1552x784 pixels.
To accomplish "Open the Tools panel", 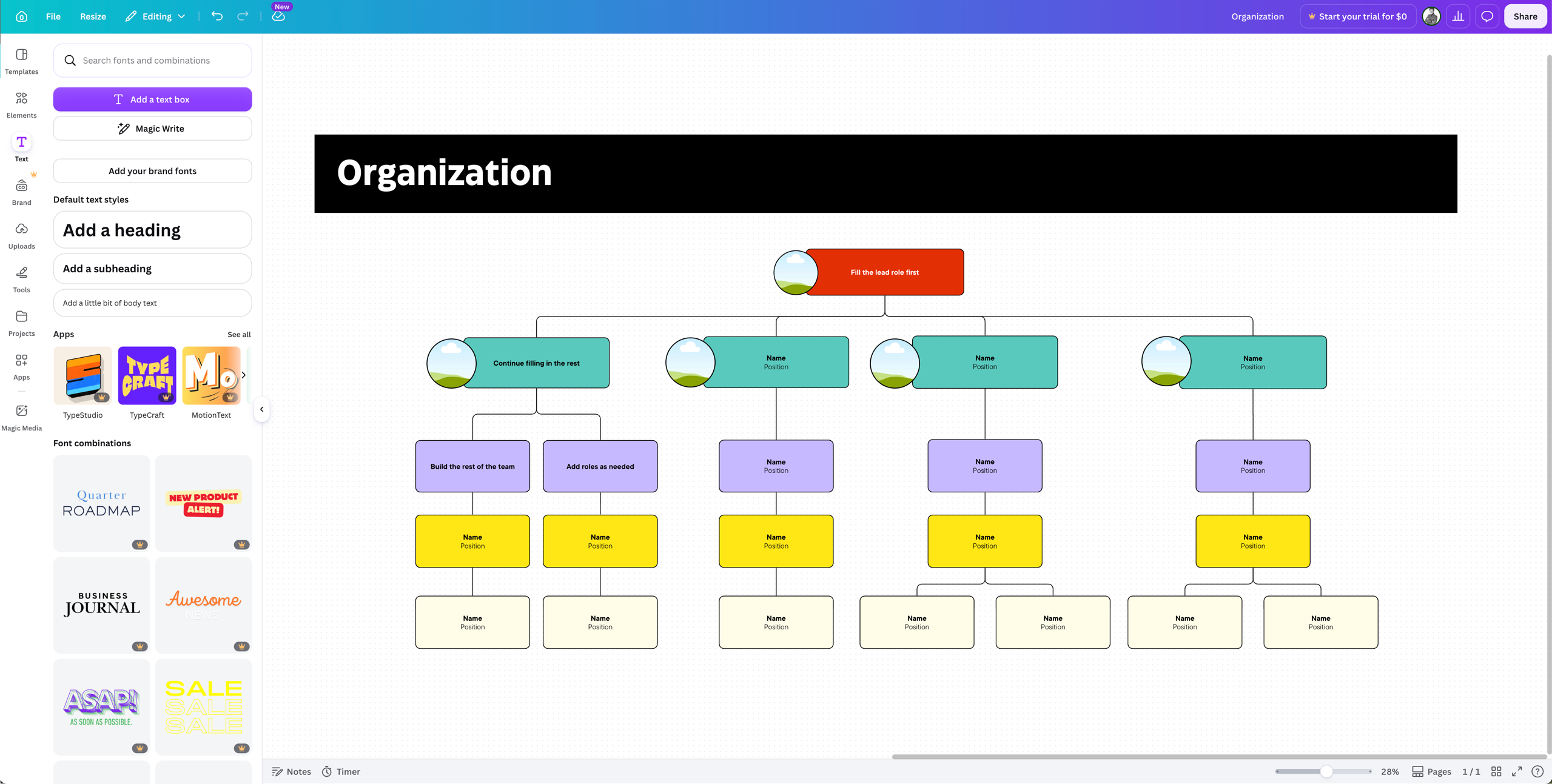I will [x=22, y=280].
